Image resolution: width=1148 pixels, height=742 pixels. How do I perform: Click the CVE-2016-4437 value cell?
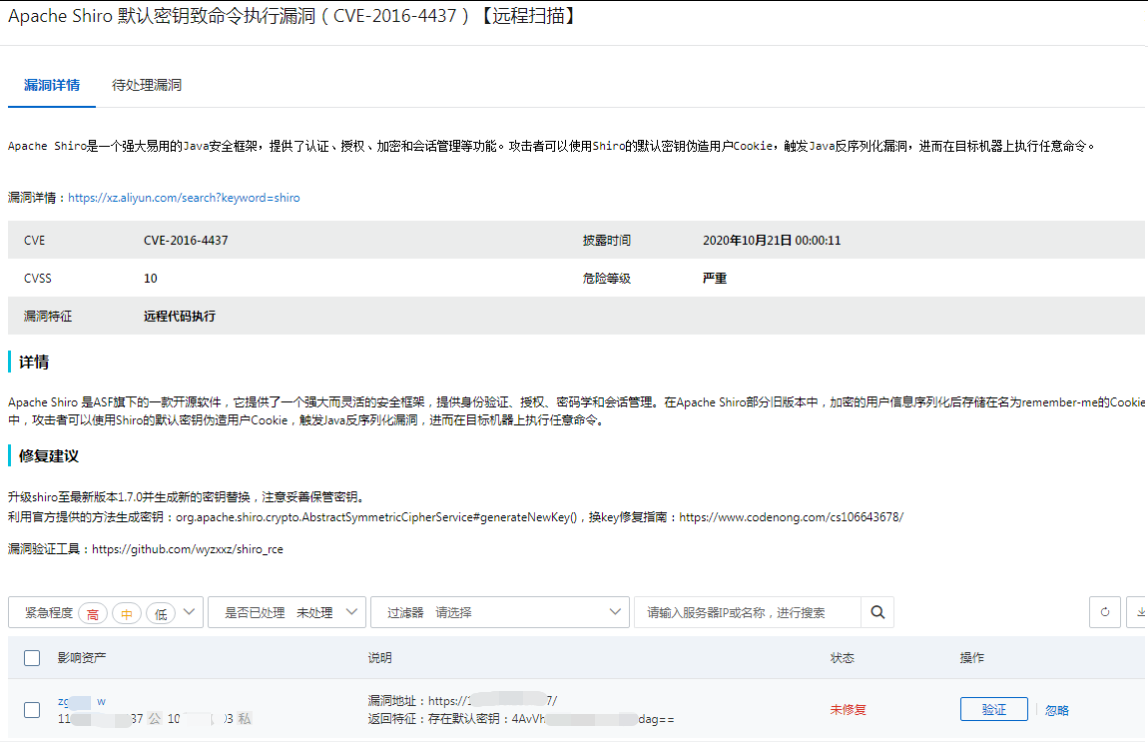186,240
